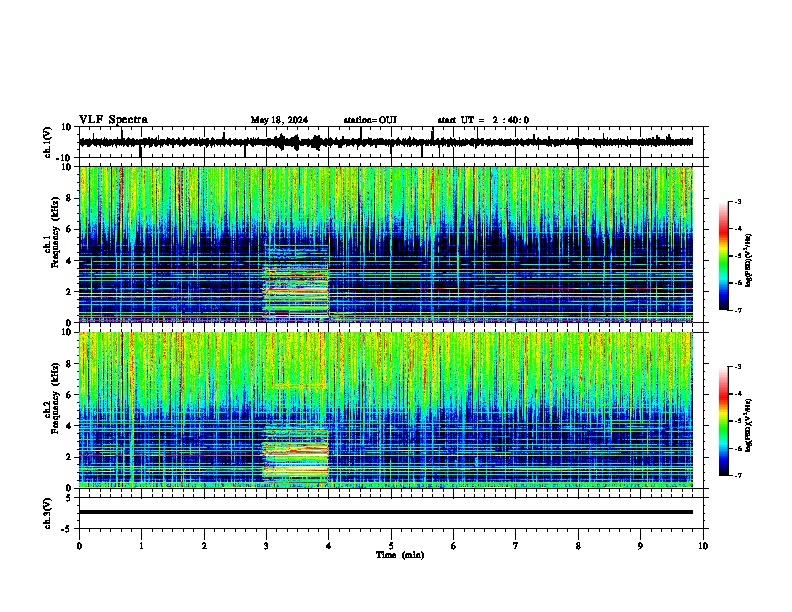Click the "ch.1(V)" waveform axis label

point(48,142)
